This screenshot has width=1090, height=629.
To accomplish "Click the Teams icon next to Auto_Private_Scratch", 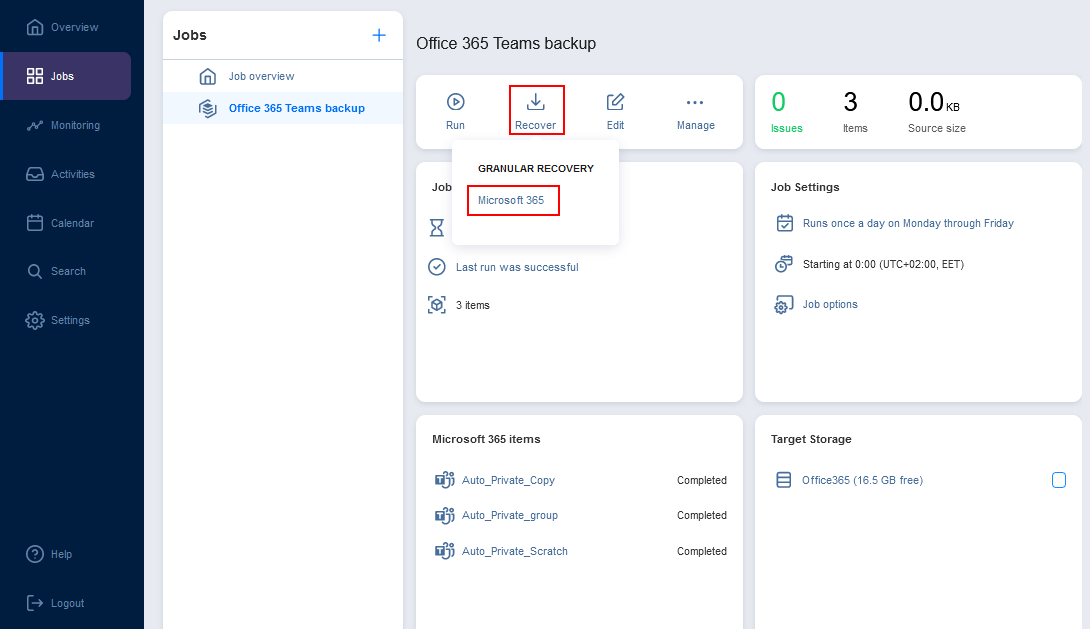I will coord(444,550).
